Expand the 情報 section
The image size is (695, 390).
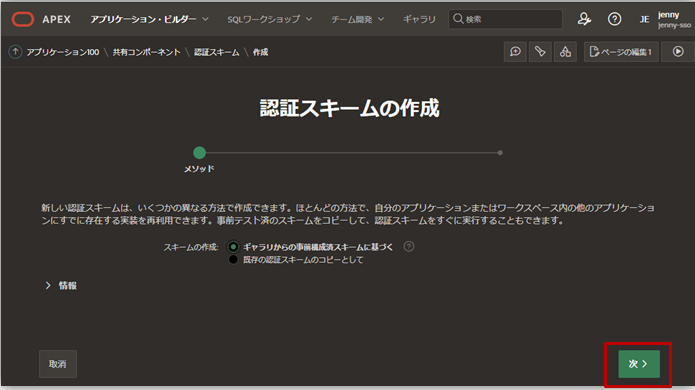[61, 285]
